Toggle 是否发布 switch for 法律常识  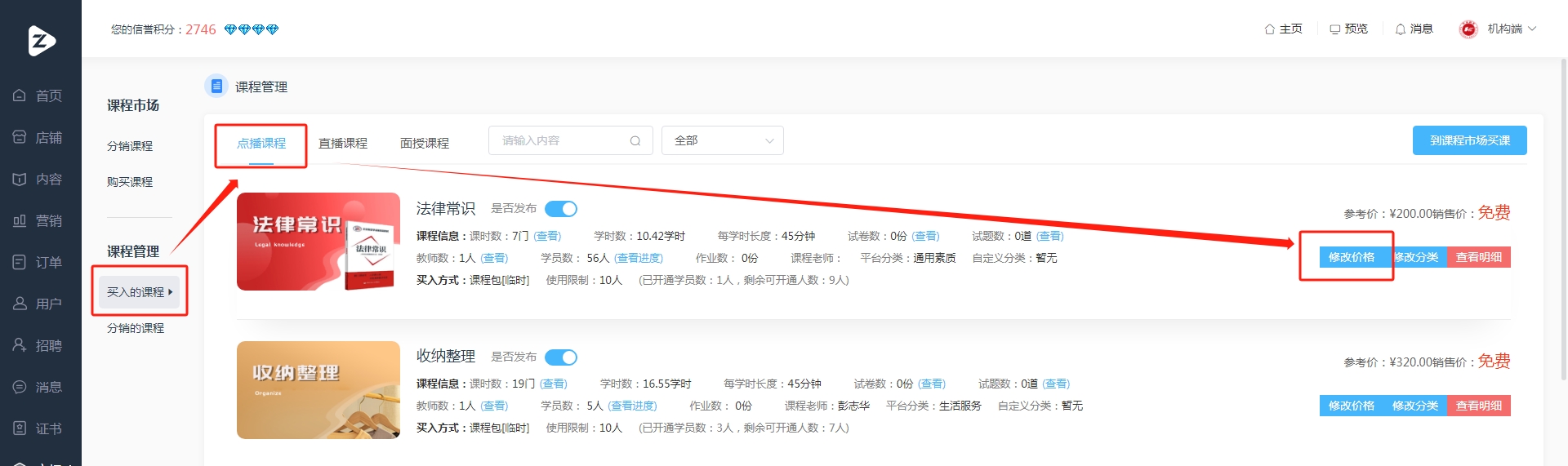tap(561, 209)
